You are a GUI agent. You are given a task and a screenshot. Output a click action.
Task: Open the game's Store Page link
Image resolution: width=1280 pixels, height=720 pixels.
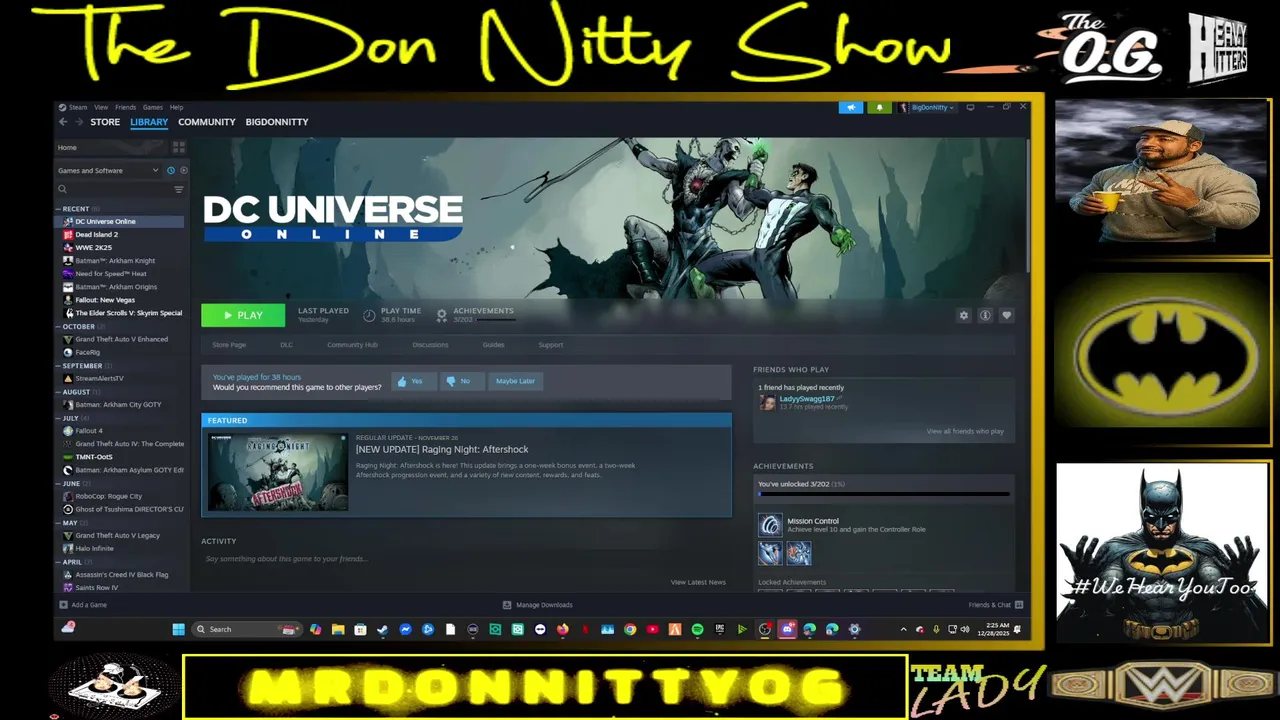click(229, 345)
